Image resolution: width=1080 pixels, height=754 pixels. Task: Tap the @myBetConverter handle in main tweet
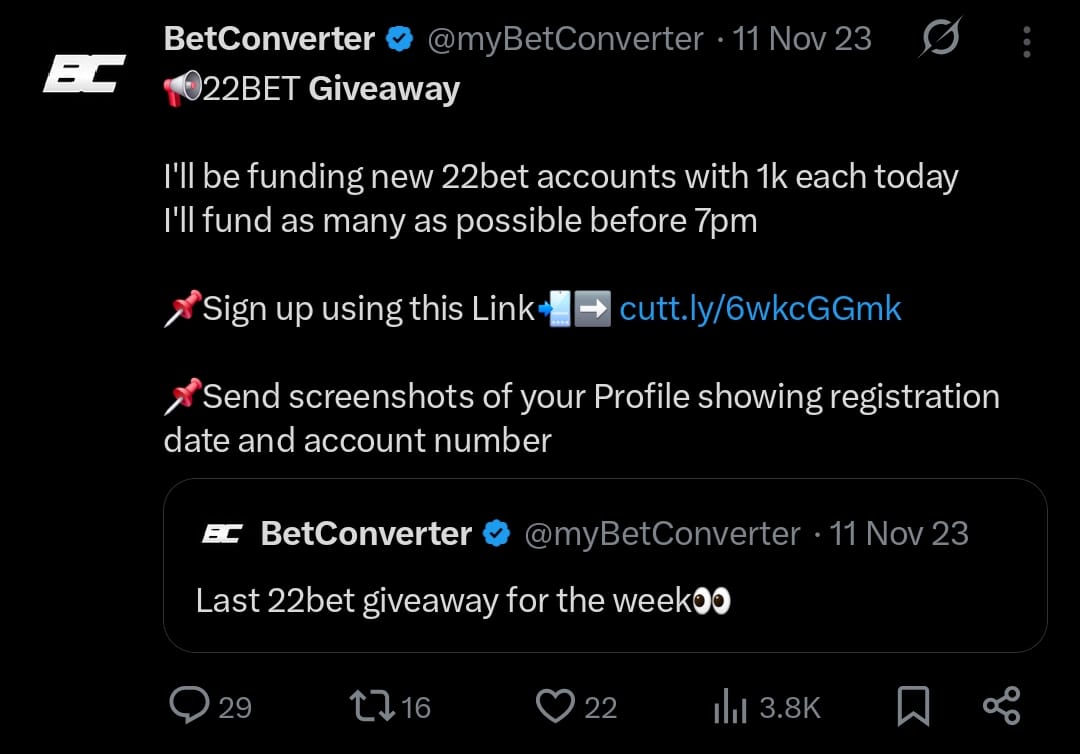coord(565,40)
